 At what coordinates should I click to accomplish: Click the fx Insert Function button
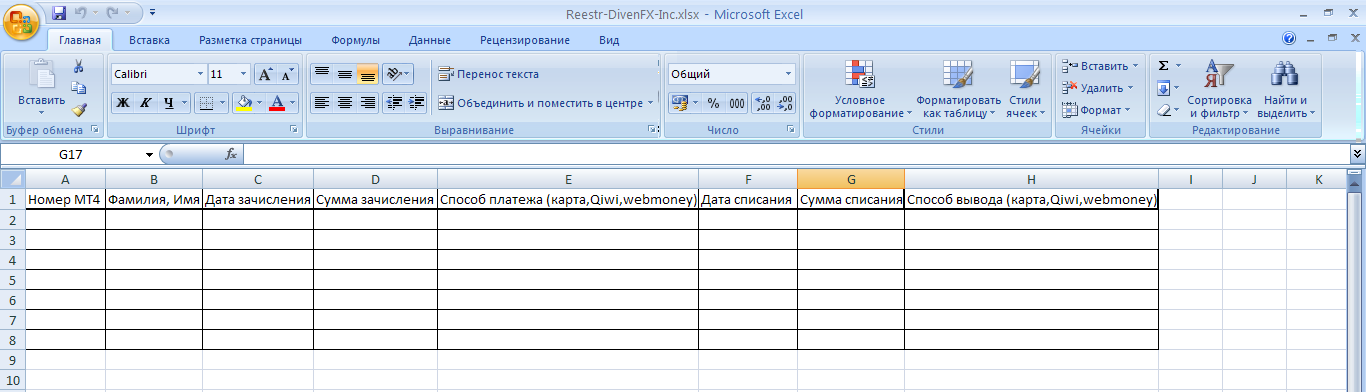[231, 154]
